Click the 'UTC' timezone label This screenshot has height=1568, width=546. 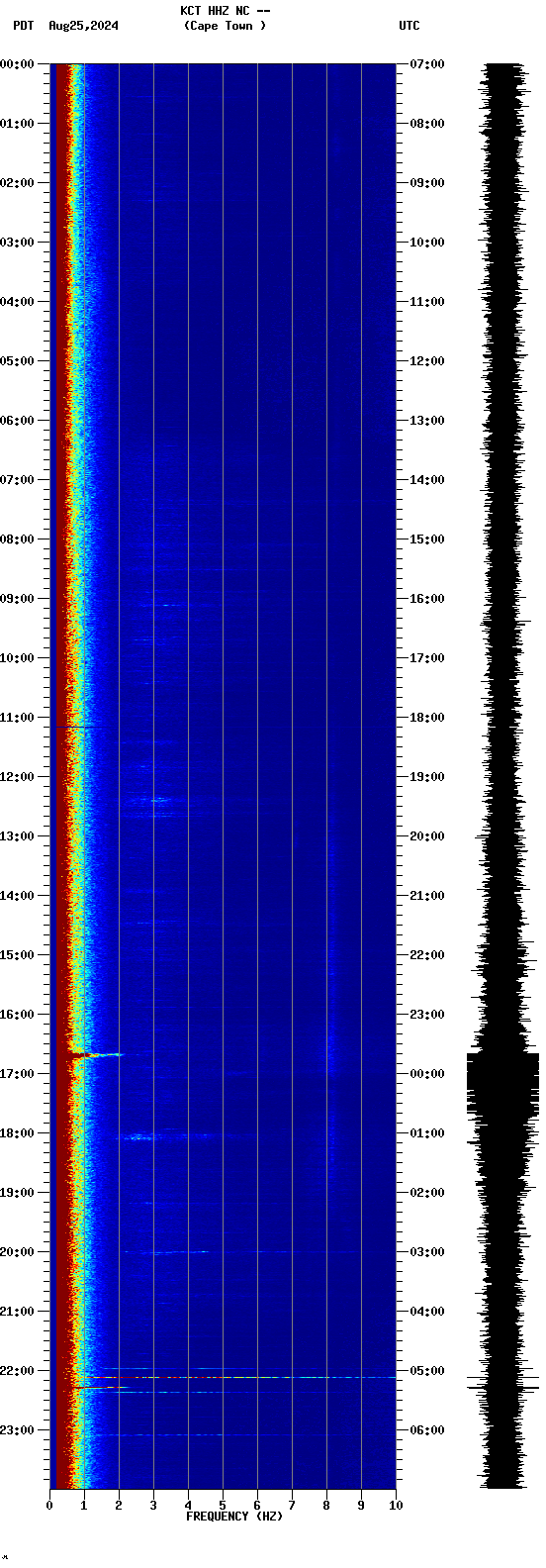(409, 26)
